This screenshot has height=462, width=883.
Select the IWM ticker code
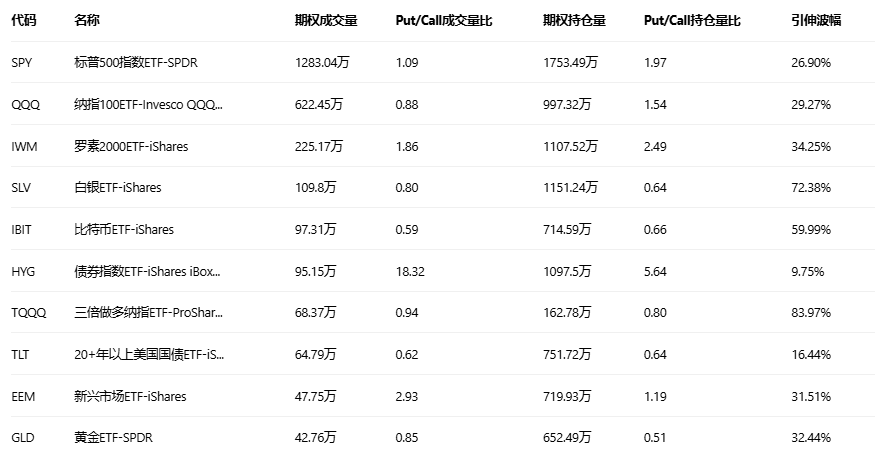tap(23, 146)
